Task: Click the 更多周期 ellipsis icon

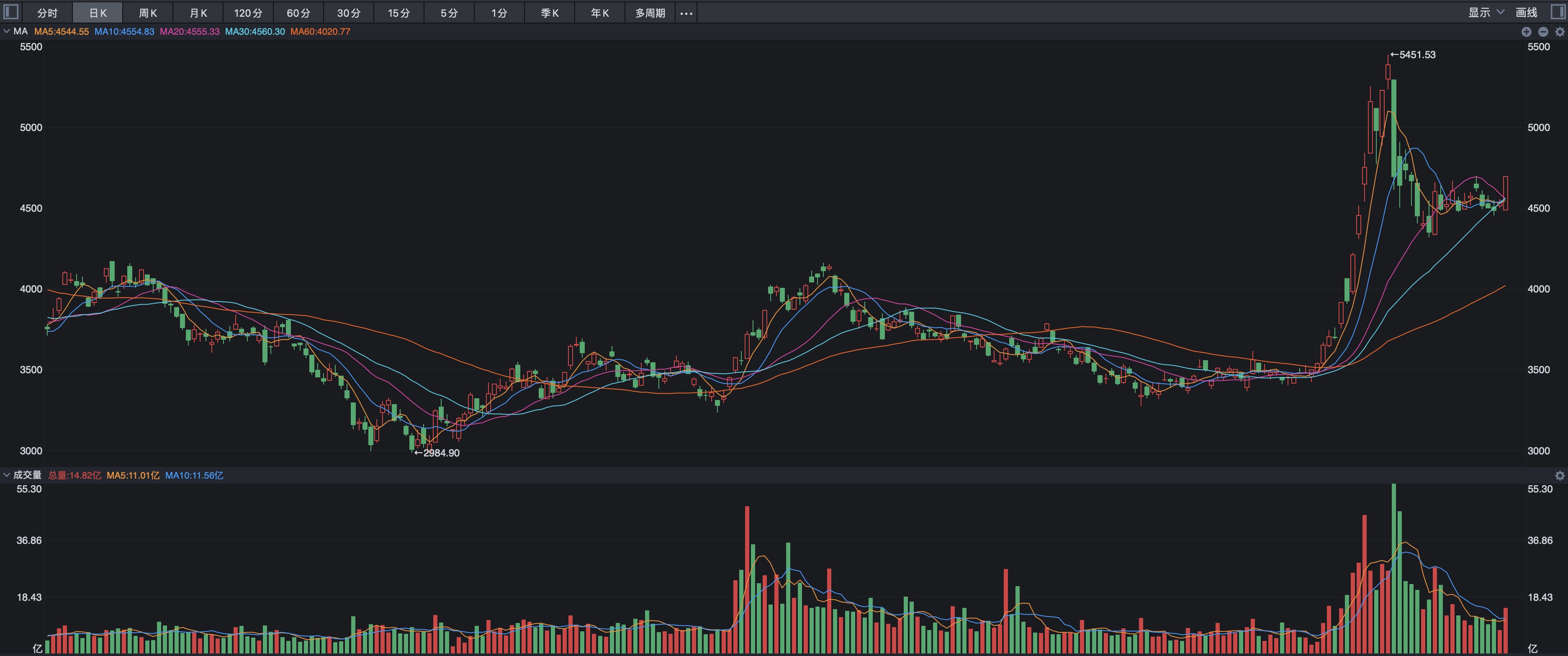Action: pyautogui.click(x=686, y=12)
